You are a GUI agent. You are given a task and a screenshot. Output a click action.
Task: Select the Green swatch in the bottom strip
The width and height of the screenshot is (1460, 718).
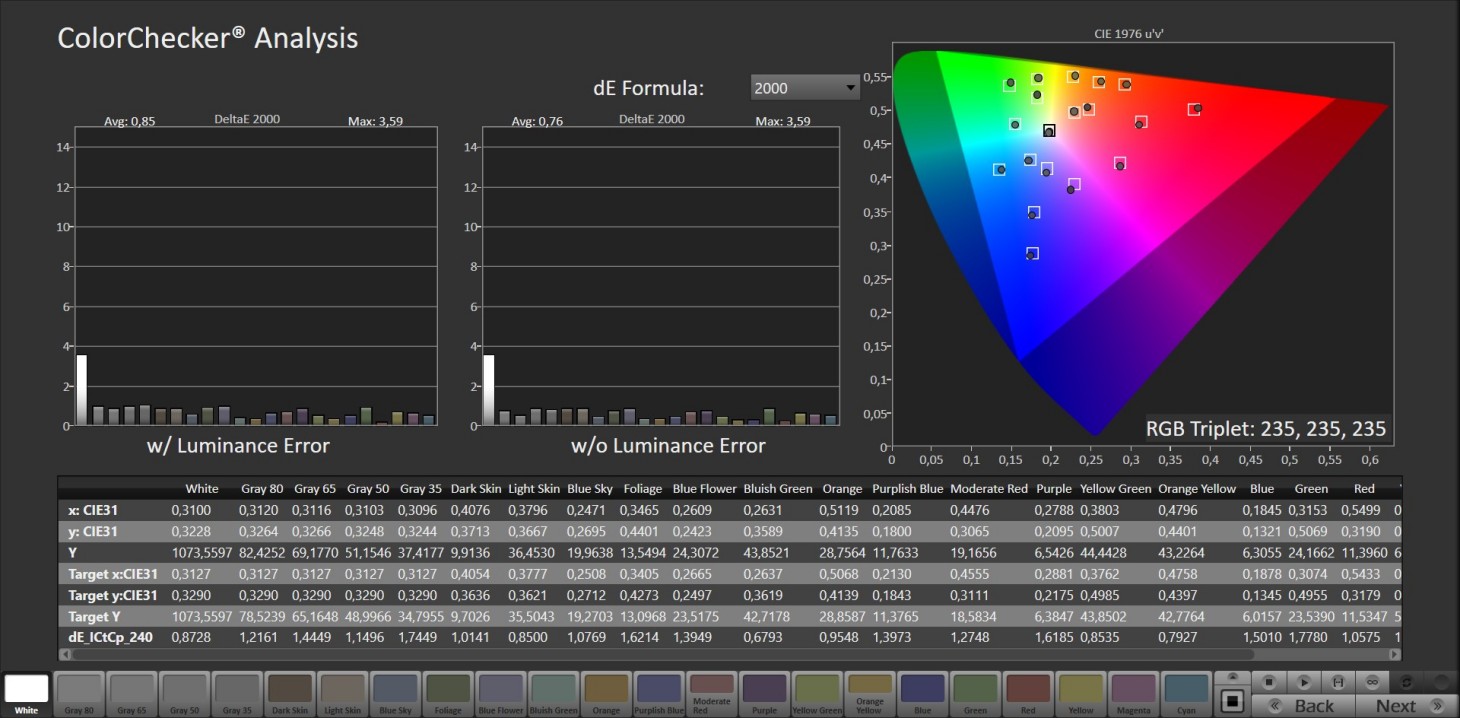975,694
